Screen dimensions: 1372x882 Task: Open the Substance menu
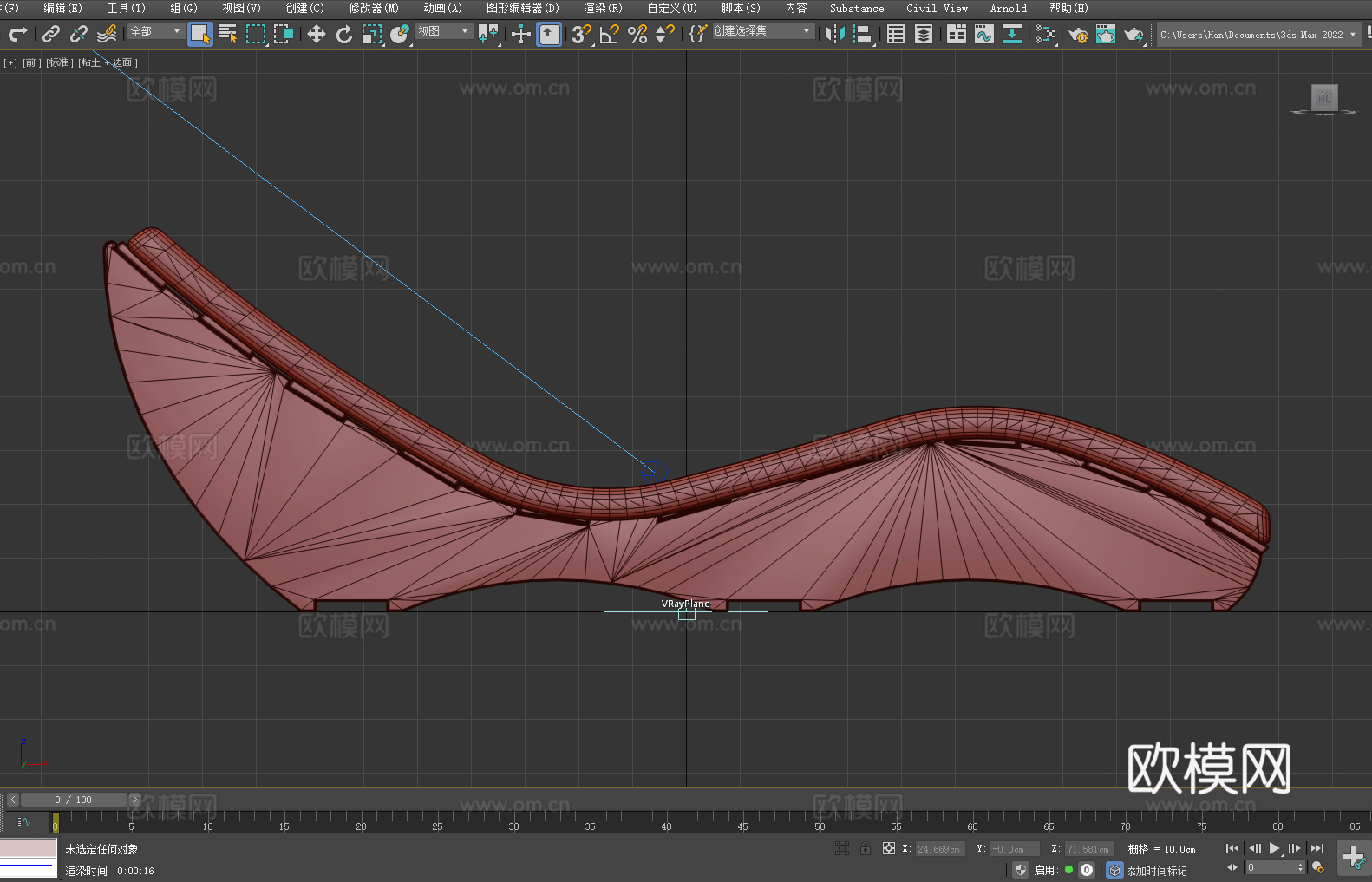pyautogui.click(x=857, y=8)
